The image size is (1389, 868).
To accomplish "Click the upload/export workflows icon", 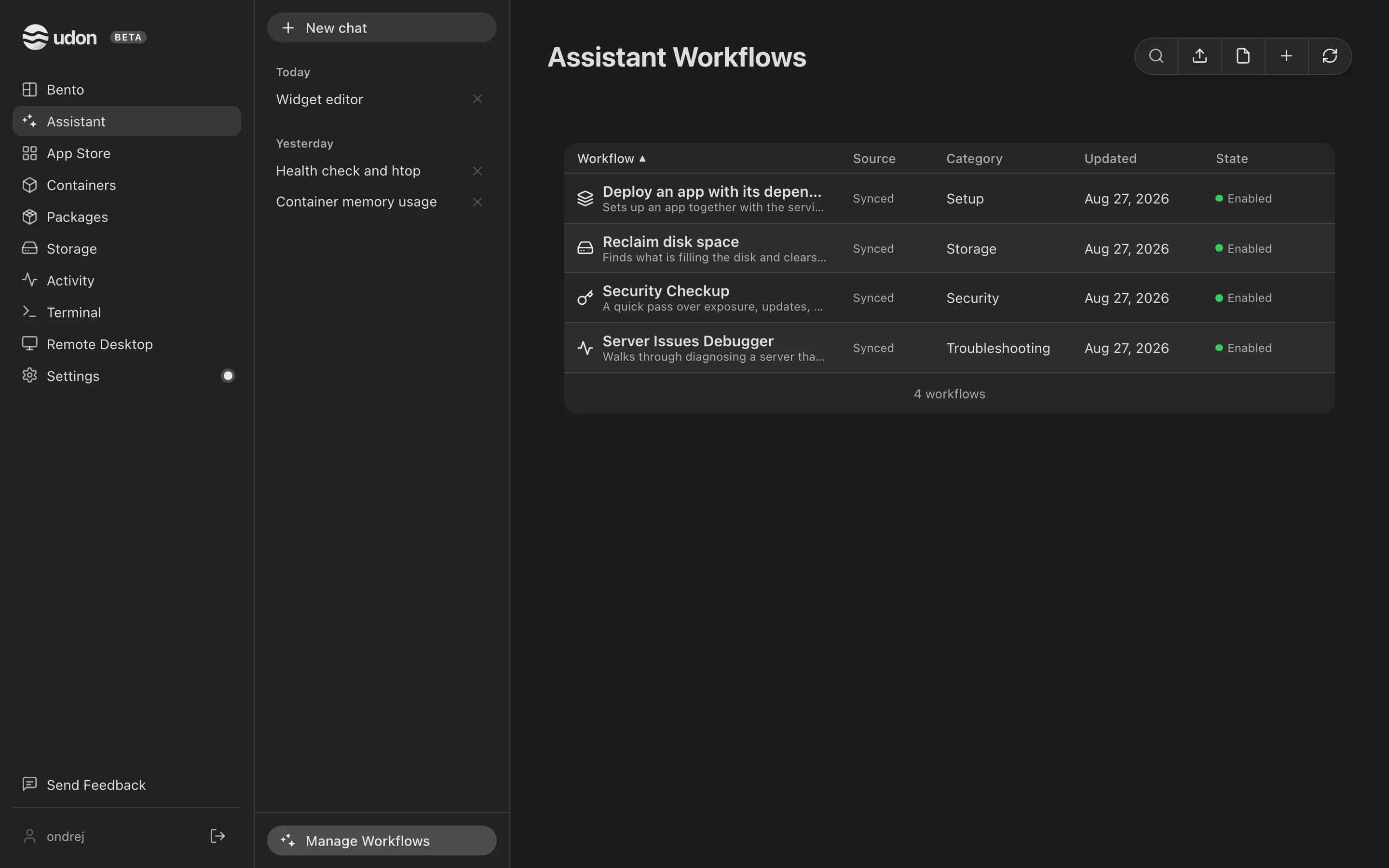I will click(x=1199, y=56).
